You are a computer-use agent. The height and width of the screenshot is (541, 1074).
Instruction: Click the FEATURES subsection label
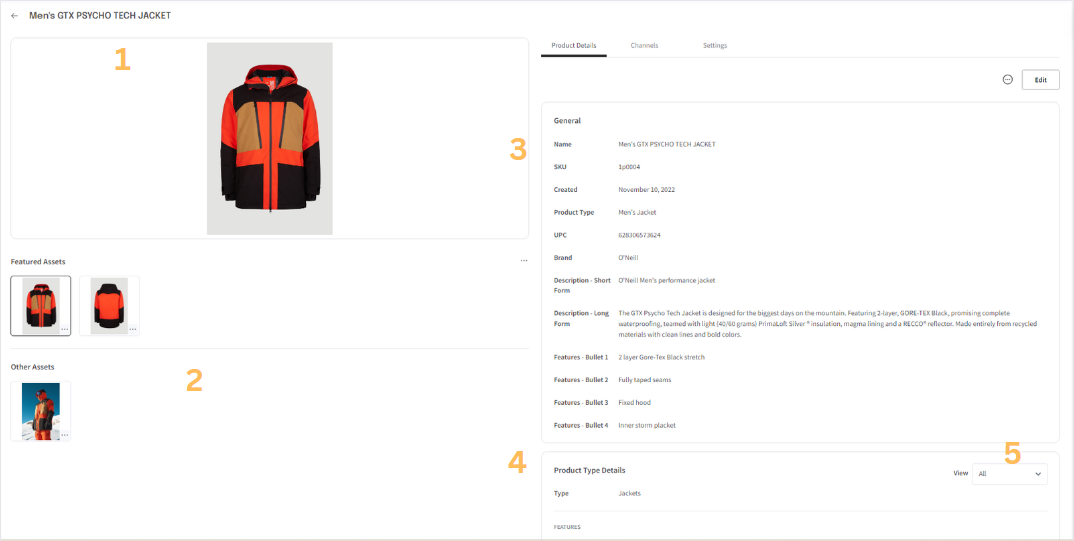(567, 527)
